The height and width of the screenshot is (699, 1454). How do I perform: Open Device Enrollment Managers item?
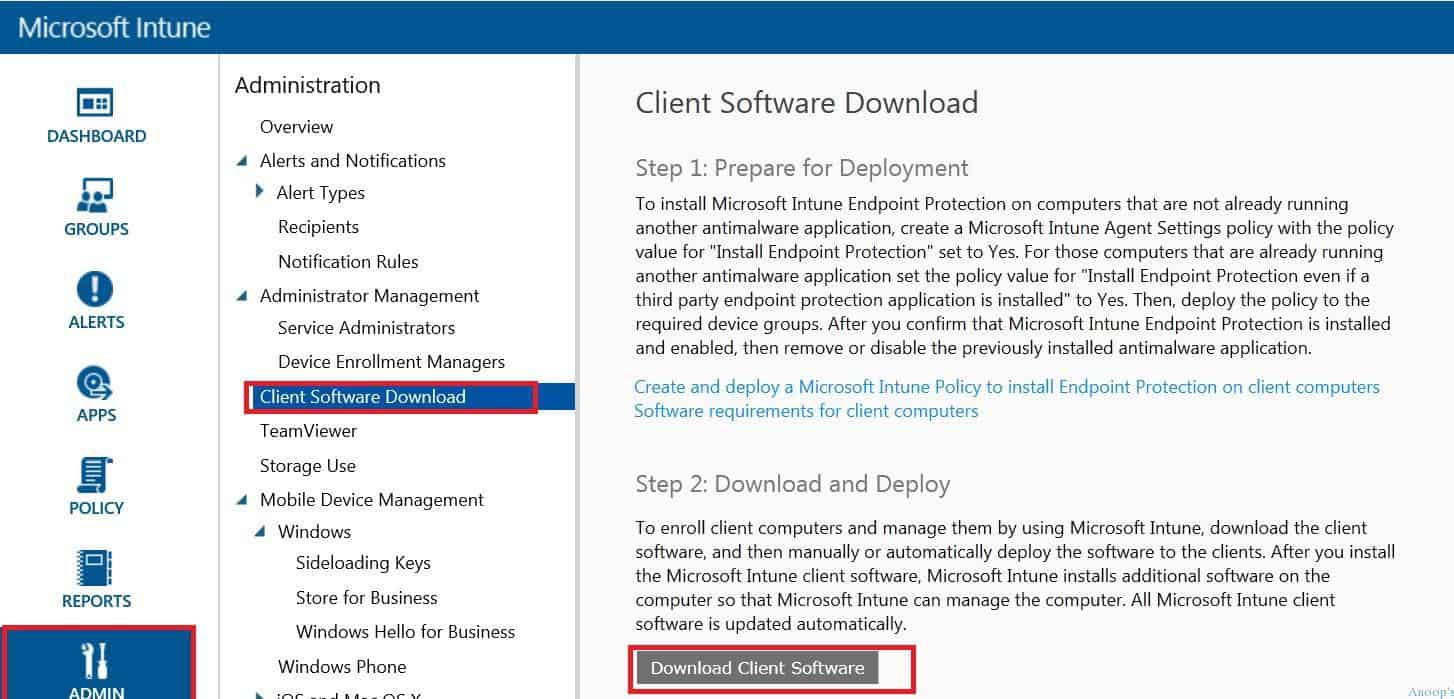pos(391,362)
